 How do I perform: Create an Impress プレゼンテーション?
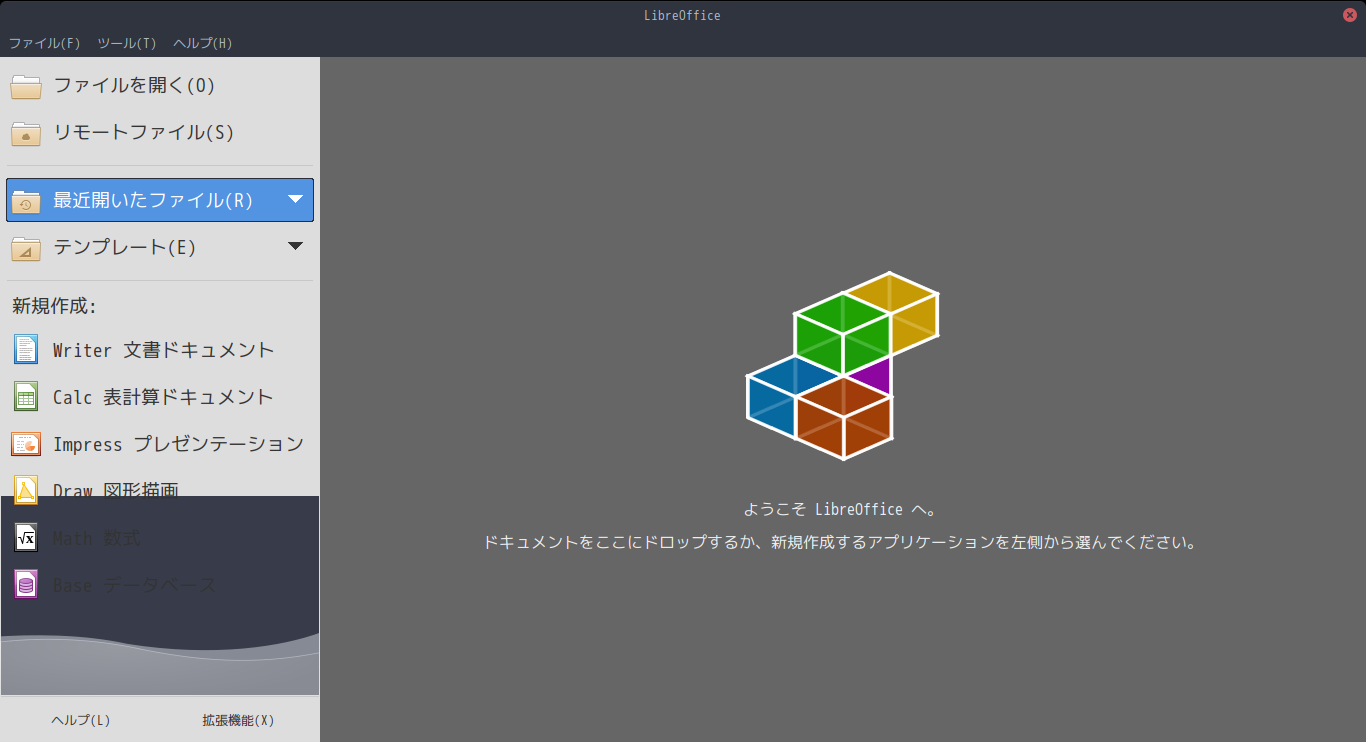tap(178, 444)
